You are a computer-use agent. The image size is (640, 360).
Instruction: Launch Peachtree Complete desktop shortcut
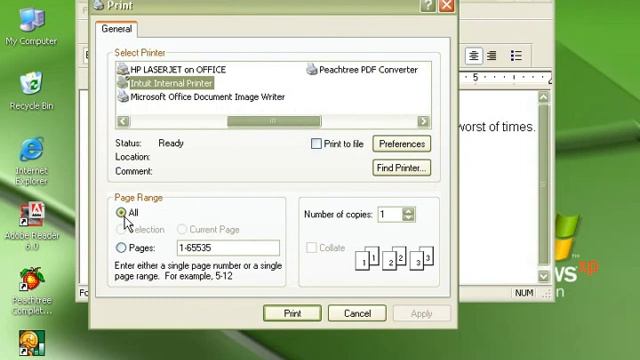(32, 291)
